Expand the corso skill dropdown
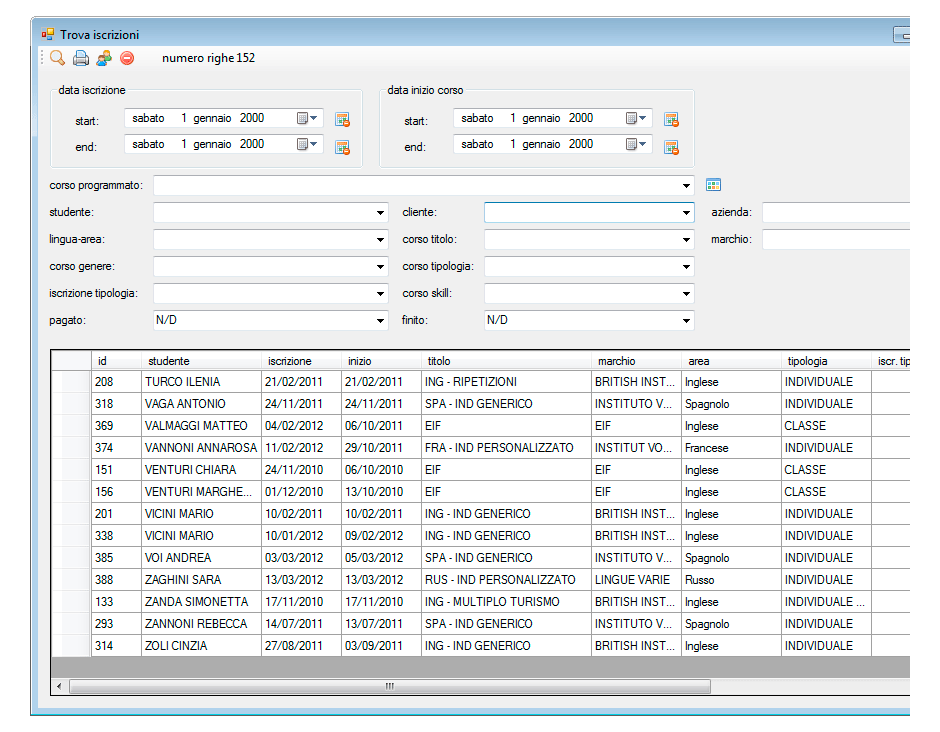940x732 pixels. [x=686, y=294]
